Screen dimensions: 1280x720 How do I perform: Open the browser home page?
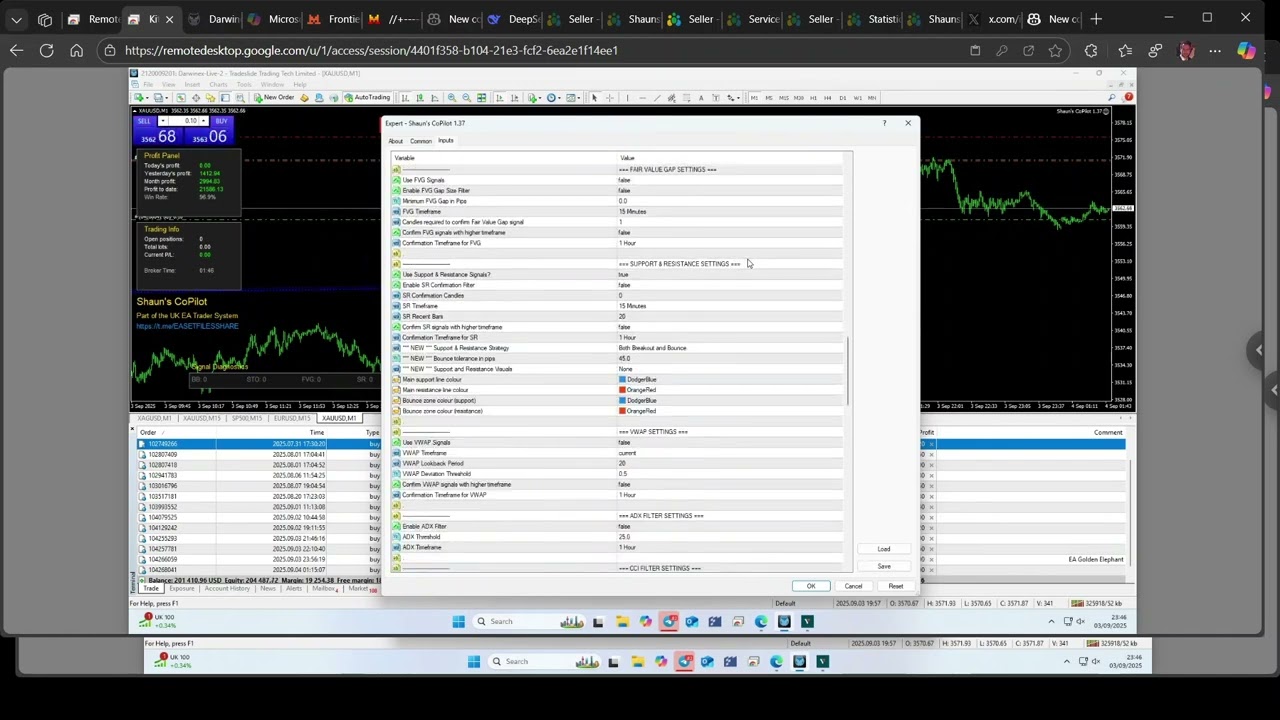(x=76, y=50)
